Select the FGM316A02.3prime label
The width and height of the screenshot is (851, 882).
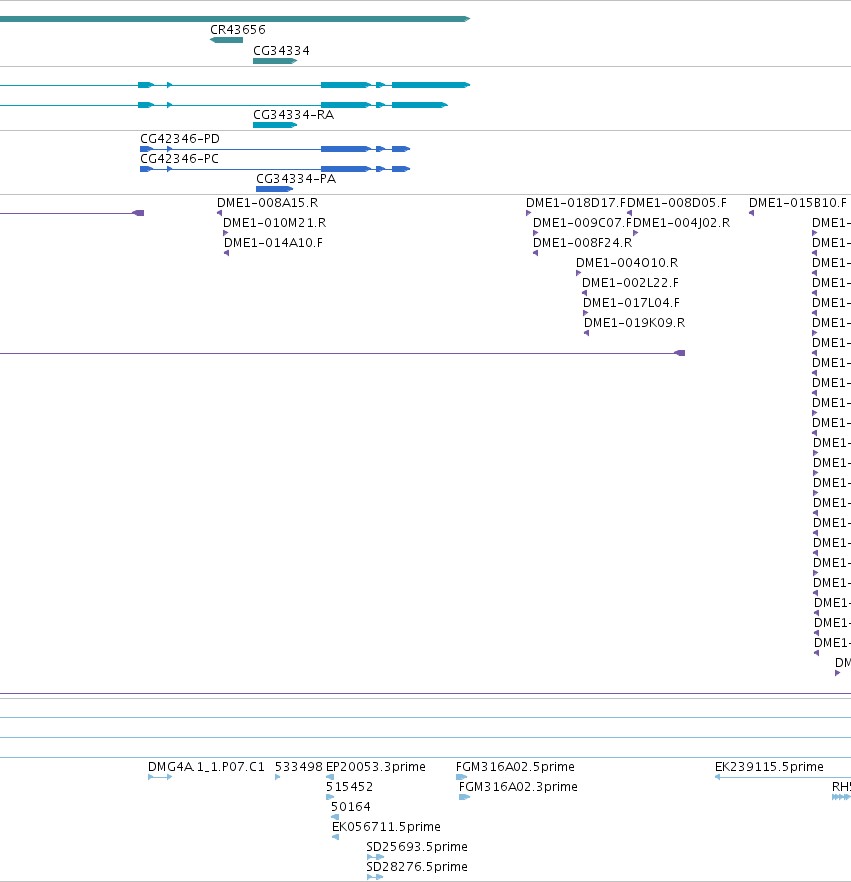point(518,787)
